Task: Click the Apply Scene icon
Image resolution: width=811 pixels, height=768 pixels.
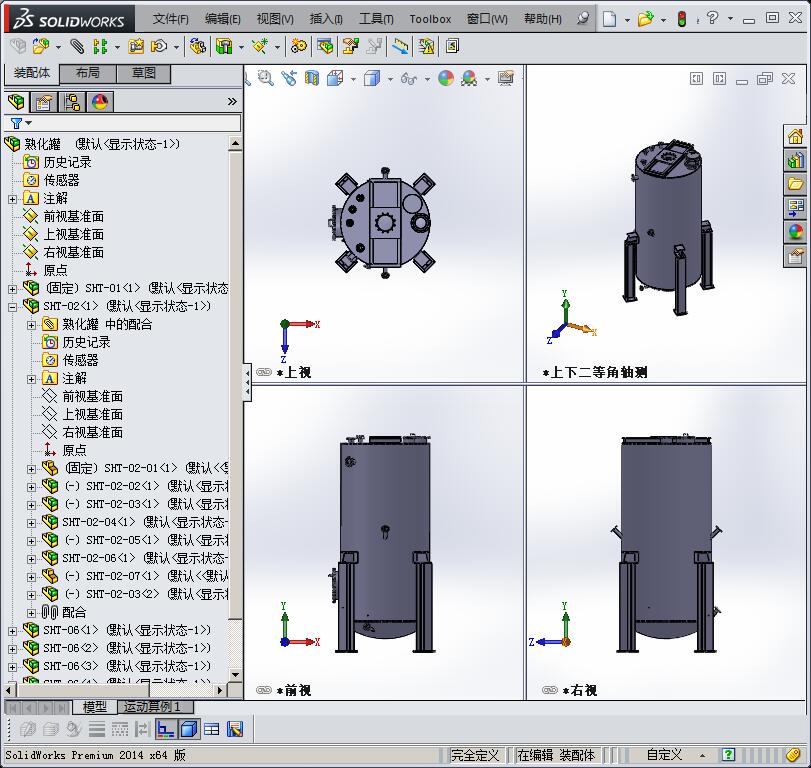Action: pyautogui.click(x=469, y=79)
